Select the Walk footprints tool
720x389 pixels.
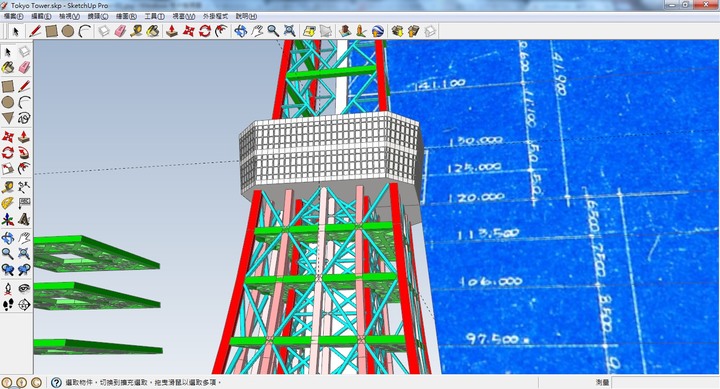pyautogui.click(x=8, y=304)
